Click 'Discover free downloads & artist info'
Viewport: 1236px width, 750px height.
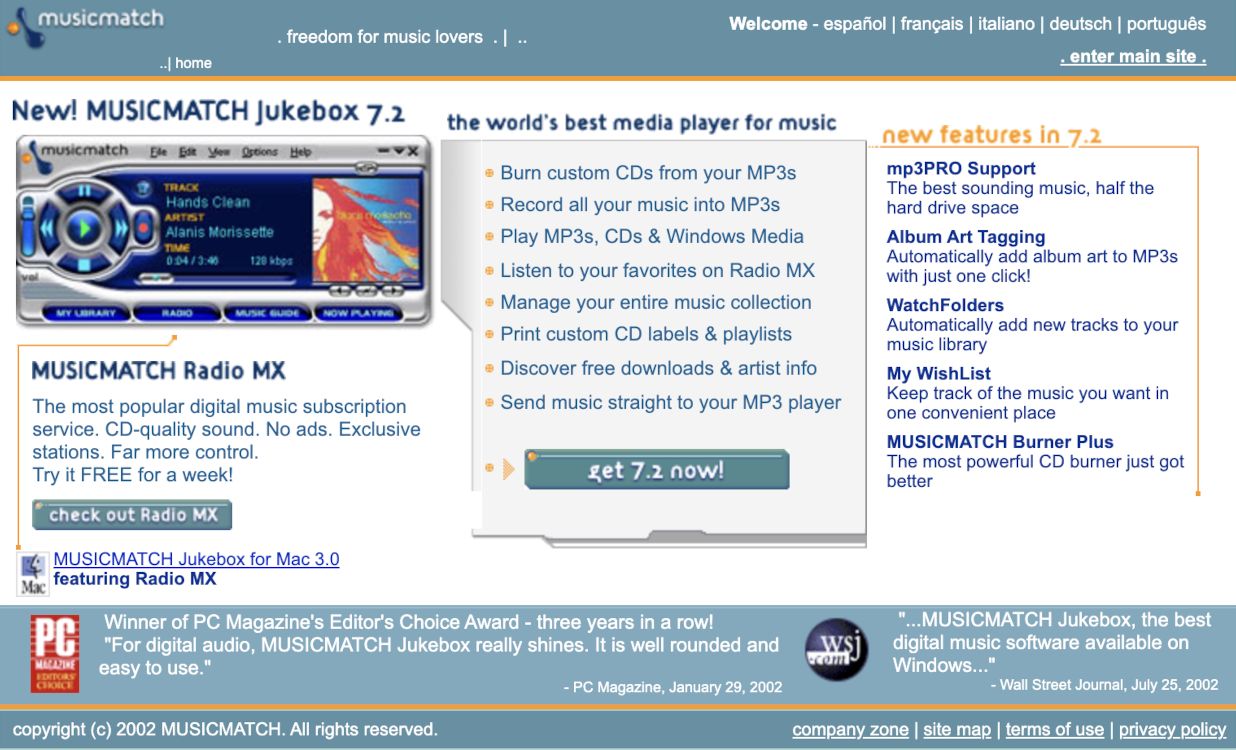(x=658, y=368)
